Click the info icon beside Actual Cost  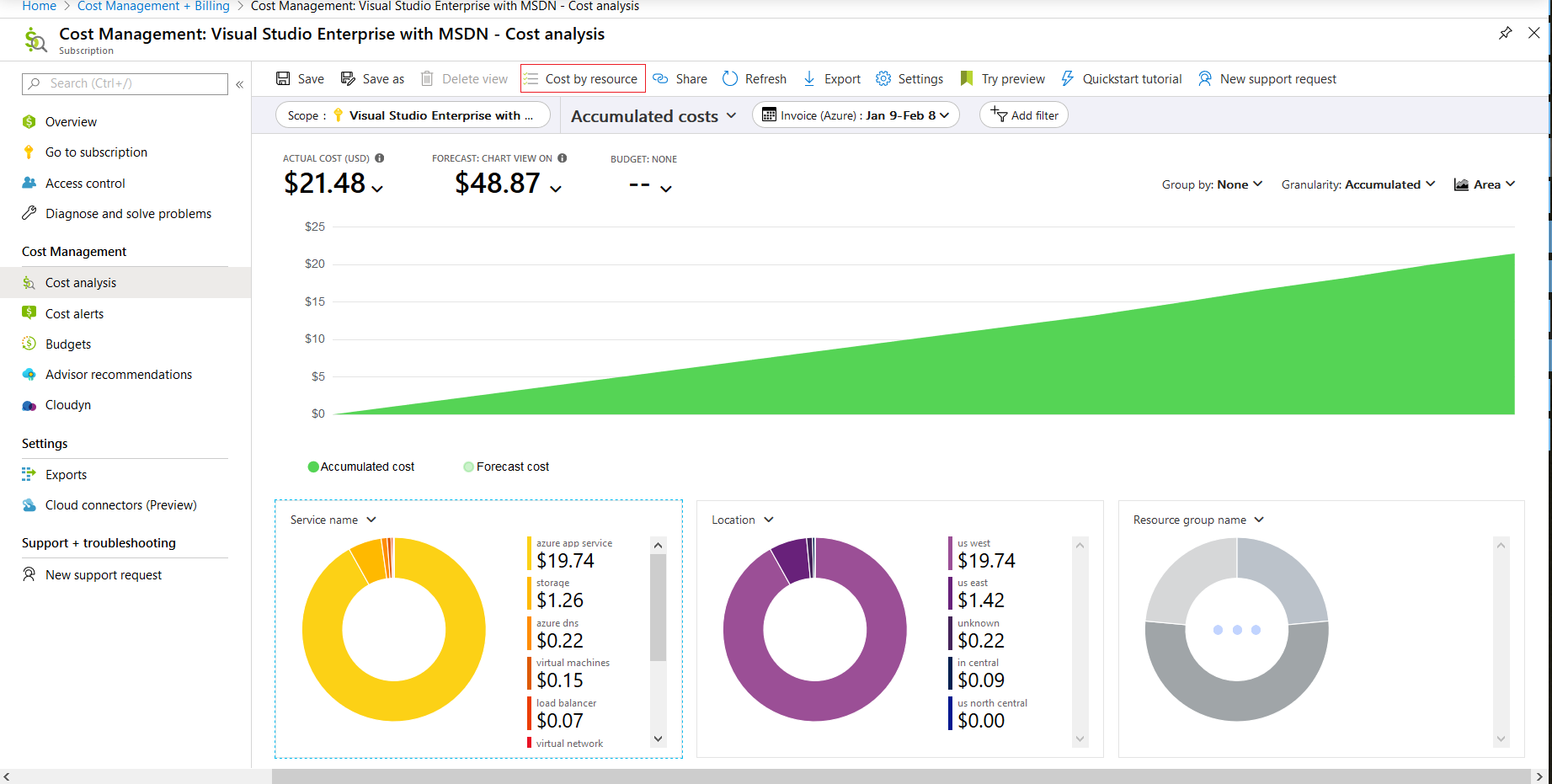(x=380, y=157)
